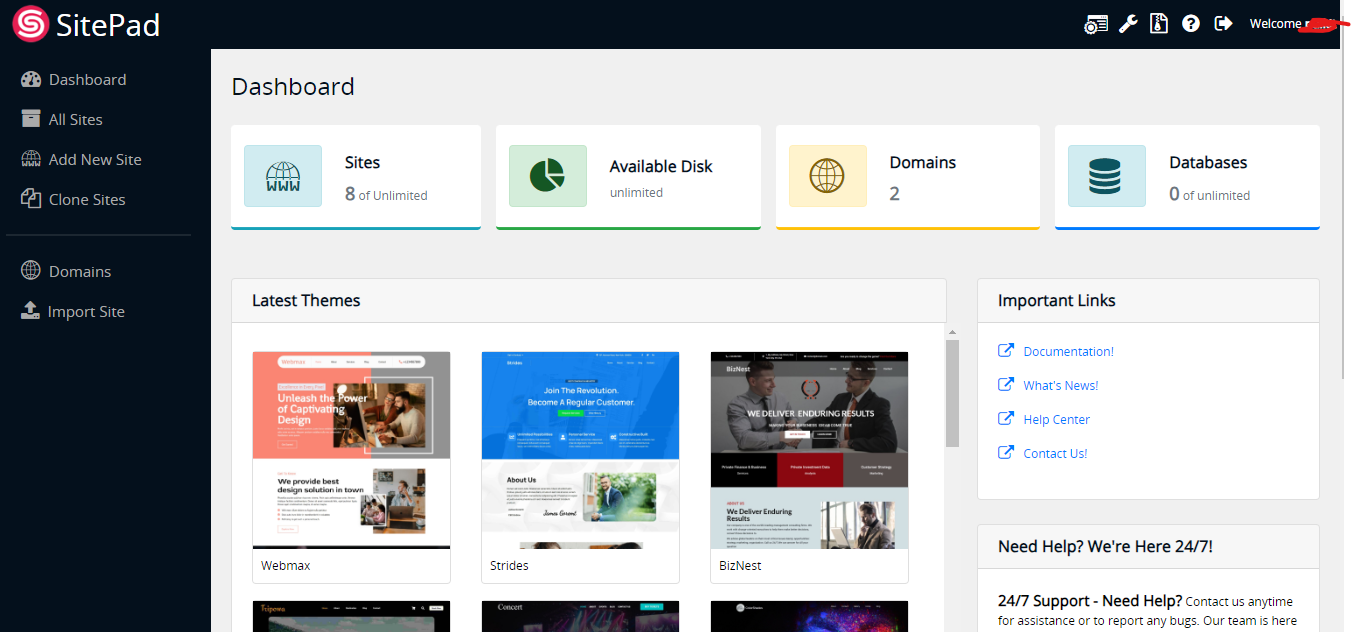Click the logout arrow icon
This screenshot has width=1351, height=632.
point(1223,23)
